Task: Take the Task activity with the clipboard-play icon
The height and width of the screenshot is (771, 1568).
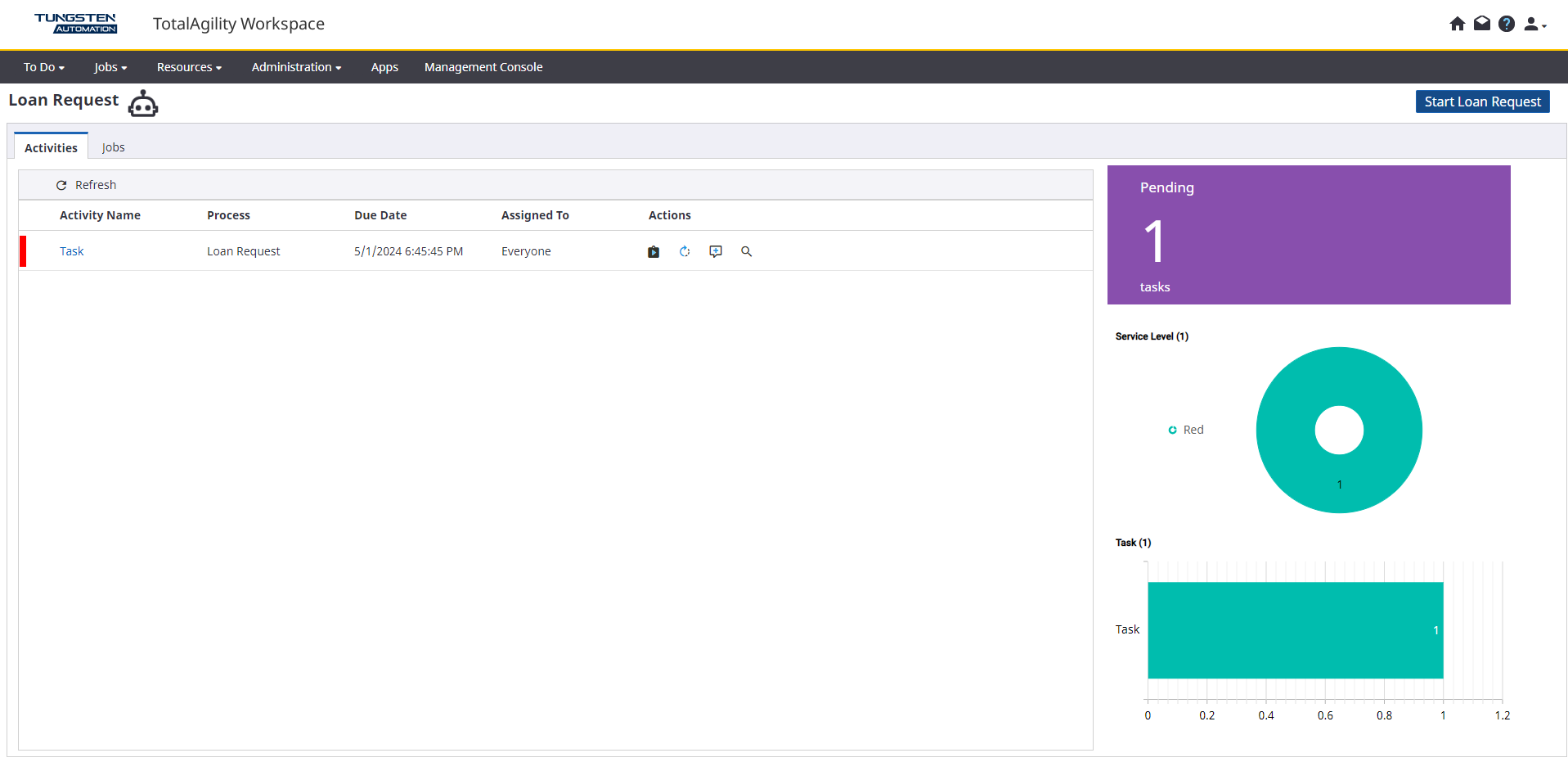Action: coord(654,251)
